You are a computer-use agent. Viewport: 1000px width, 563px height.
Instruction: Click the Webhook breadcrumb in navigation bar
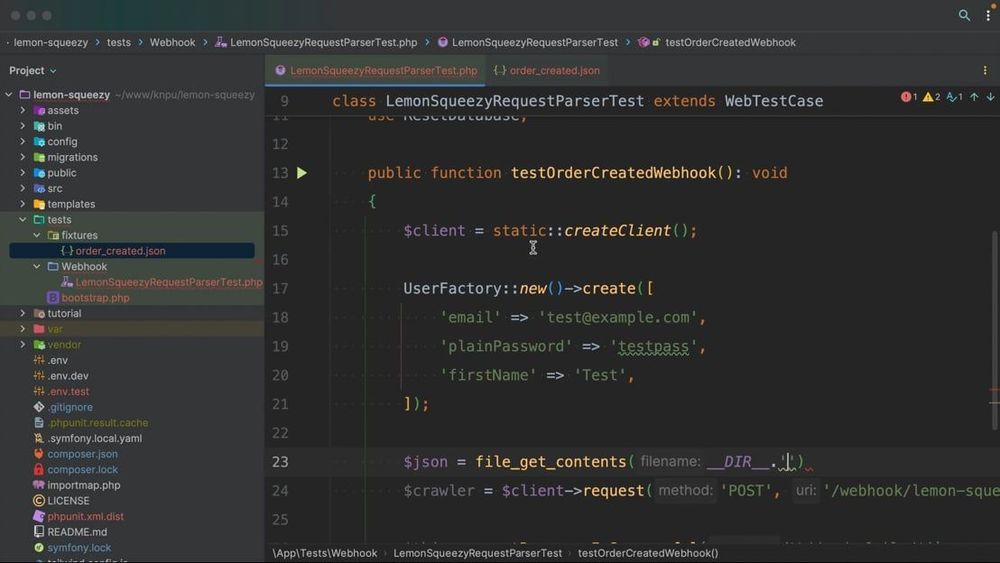172,43
